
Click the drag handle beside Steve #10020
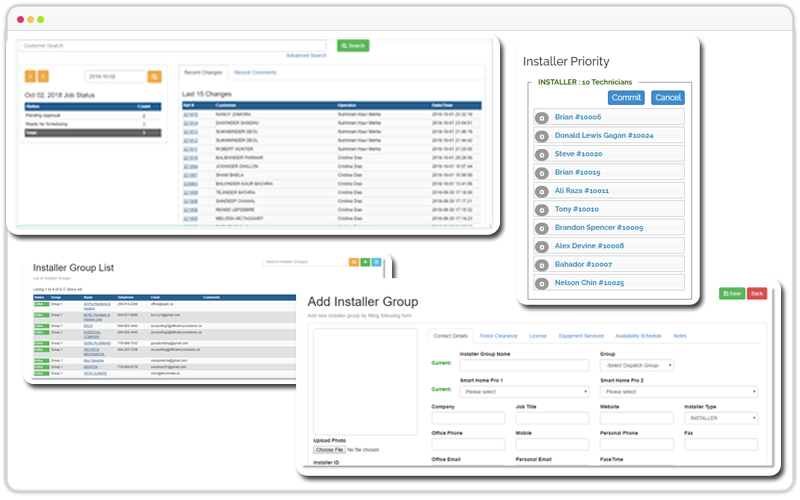pos(542,154)
